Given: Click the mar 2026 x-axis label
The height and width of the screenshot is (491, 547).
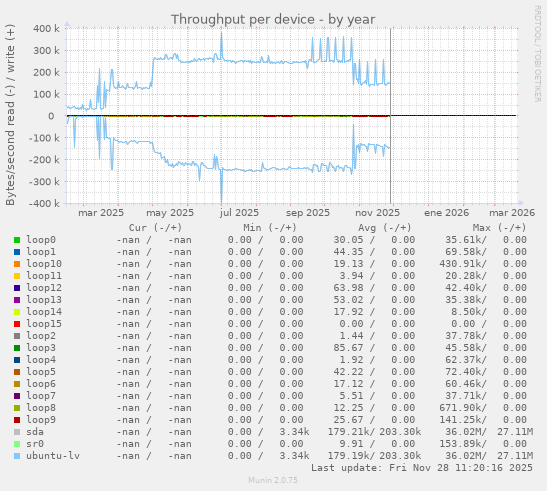Looking at the screenshot, I should [512, 213].
